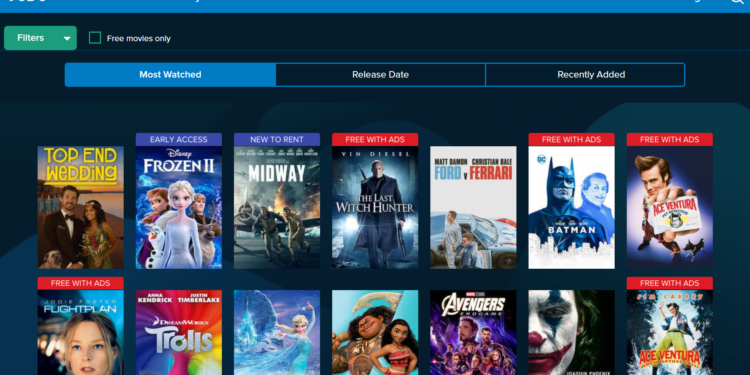The image size is (750, 375).
Task: Open Top End Wedding movie poster
Action: click(x=81, y=207)
